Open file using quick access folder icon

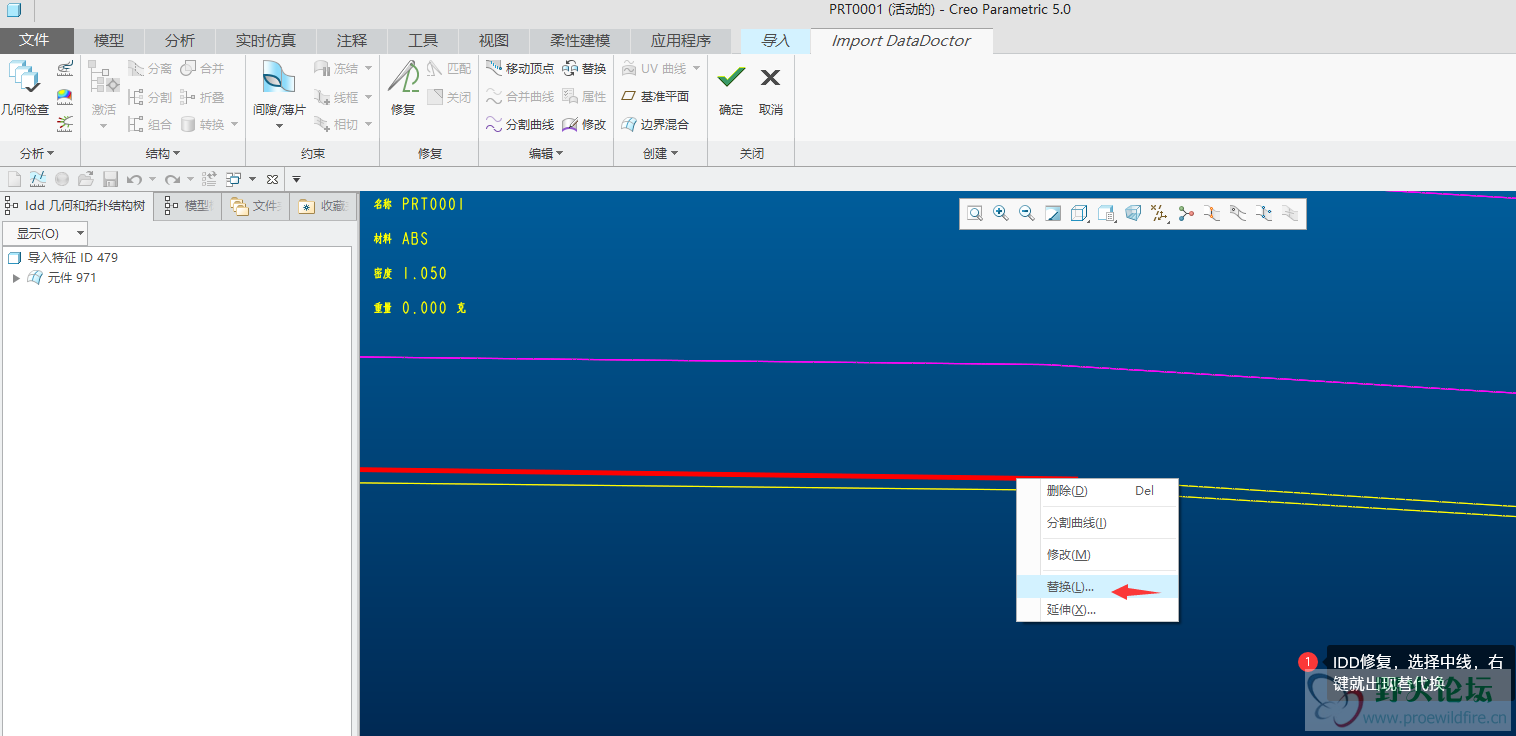pyautogui.click(x=86, y=179)
